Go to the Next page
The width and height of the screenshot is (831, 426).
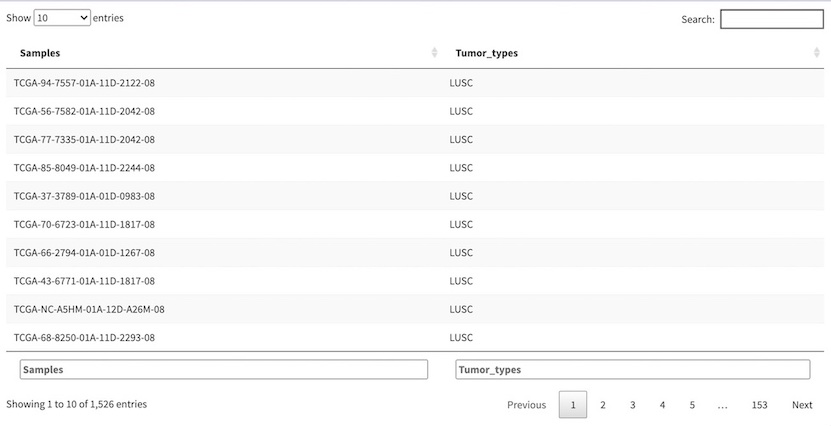(802, 405)
